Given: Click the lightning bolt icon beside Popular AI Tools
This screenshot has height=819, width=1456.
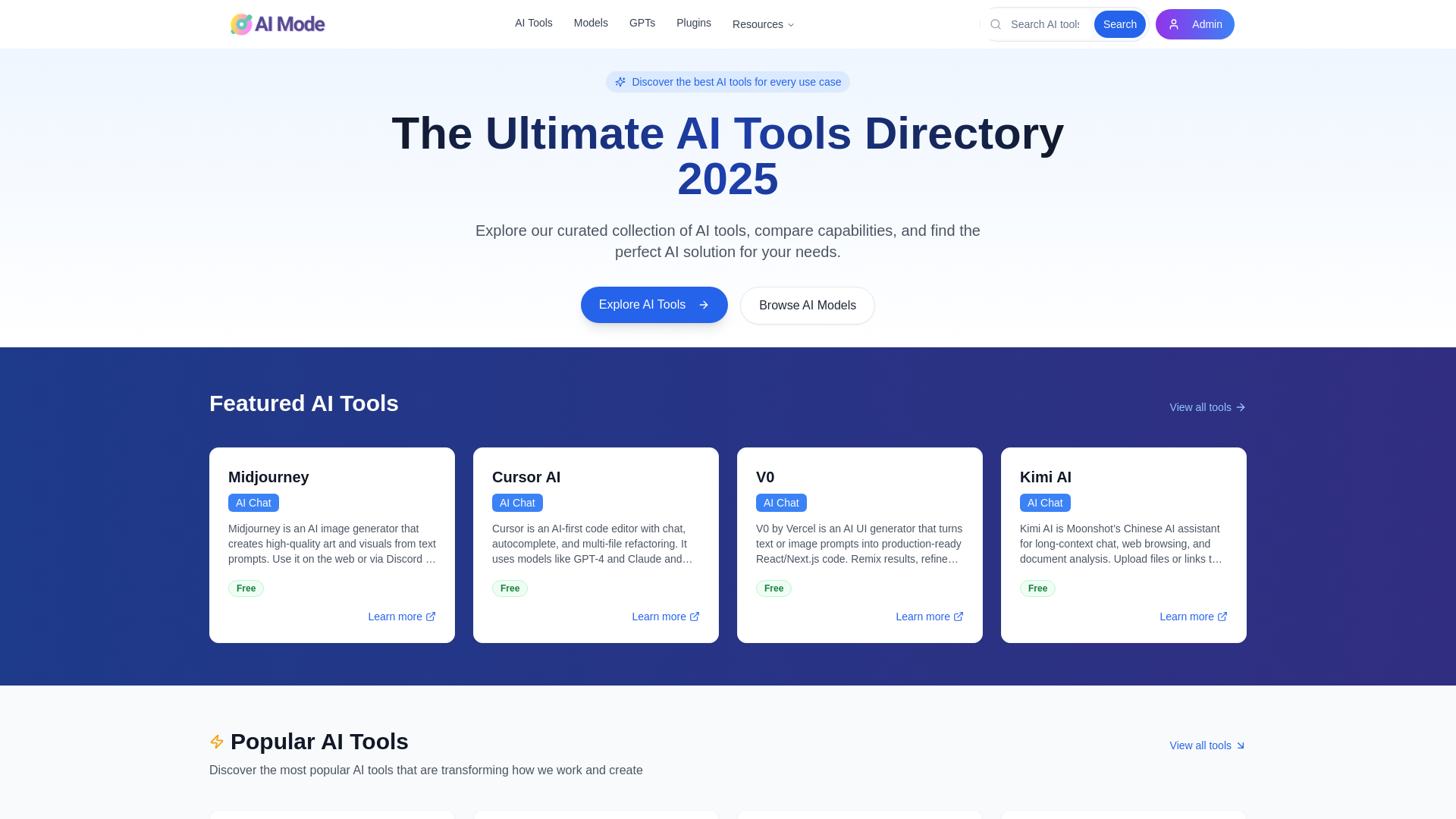Looking at the screenshot, I should point(217,742).
